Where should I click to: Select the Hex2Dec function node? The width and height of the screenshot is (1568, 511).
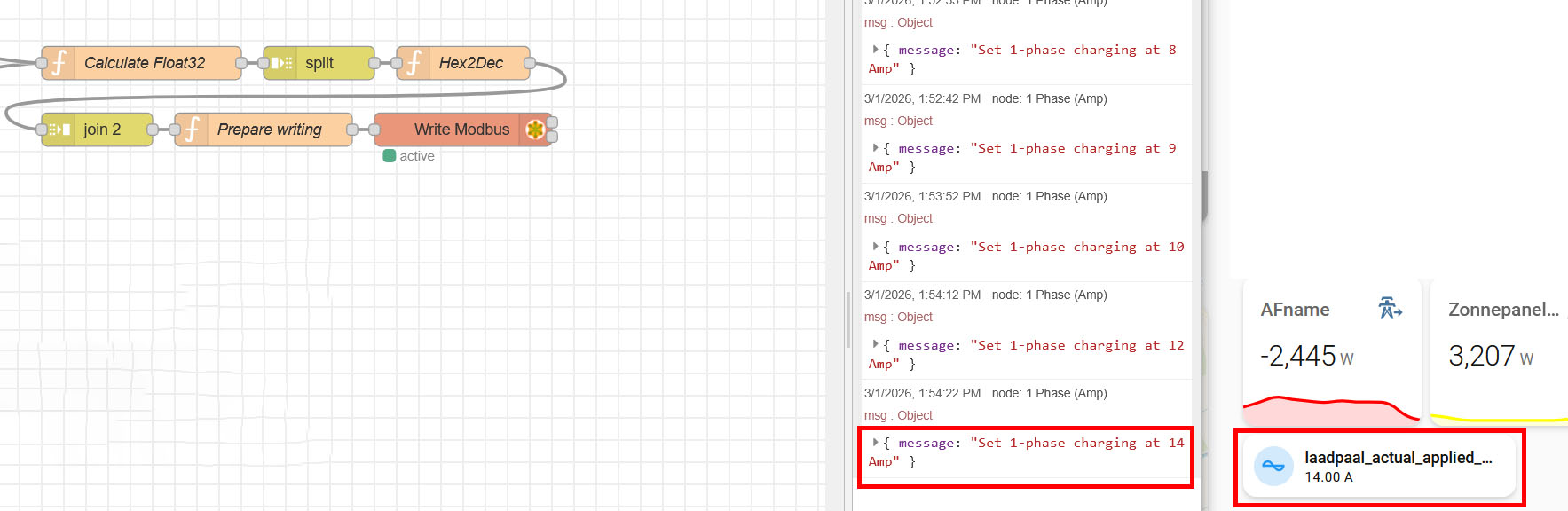coord(463,63)
